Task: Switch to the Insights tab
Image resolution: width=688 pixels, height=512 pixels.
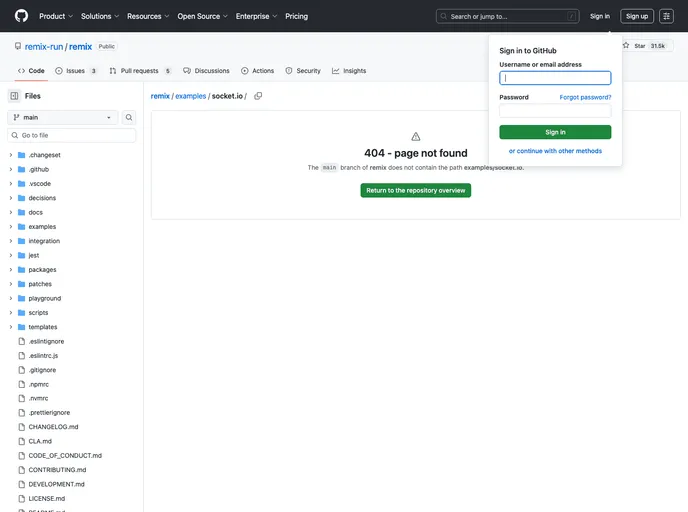Action: [349, 71]
